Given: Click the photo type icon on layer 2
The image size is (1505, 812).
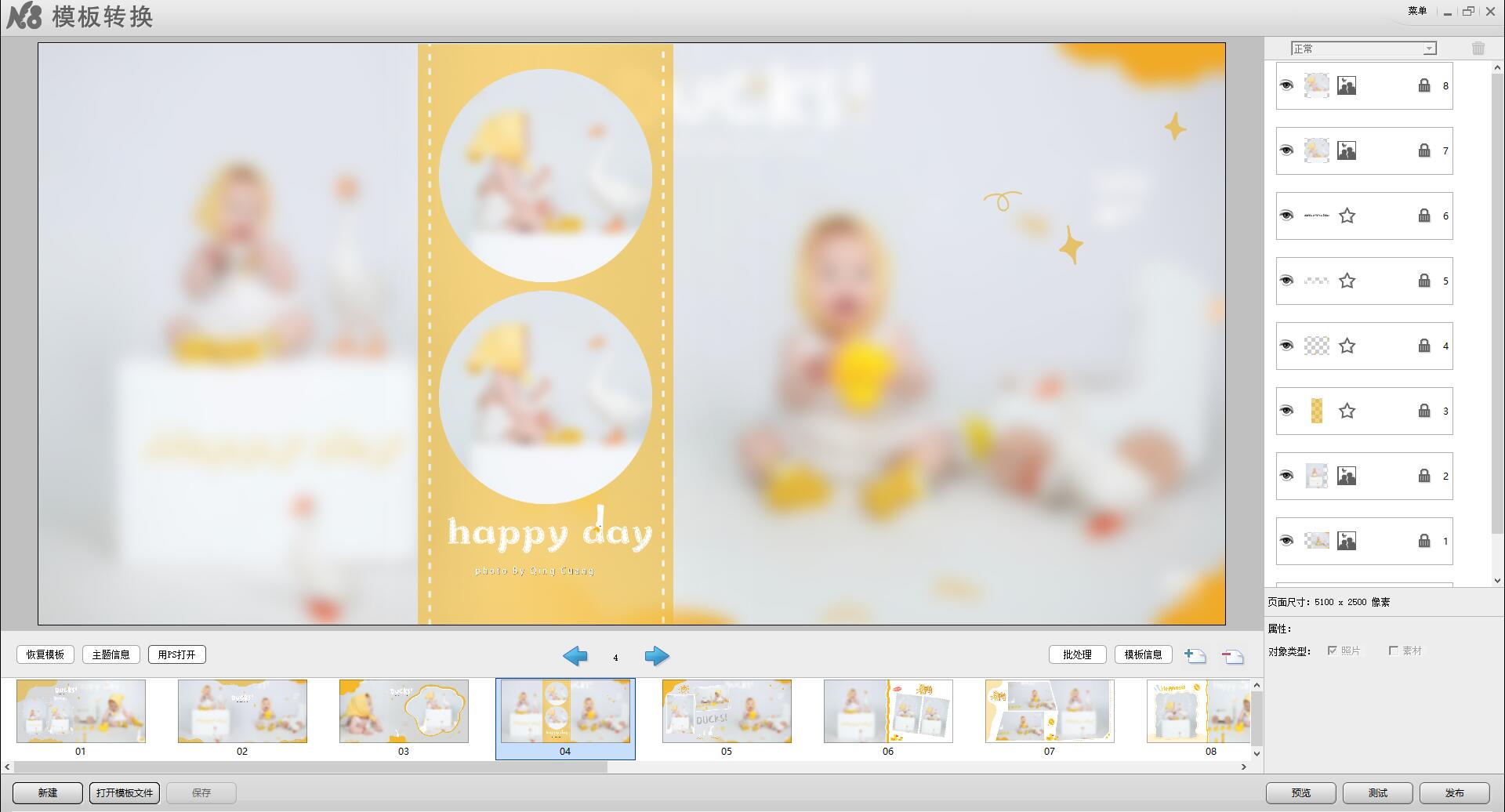Looking at the screenshot, I should pos(1347,476).
